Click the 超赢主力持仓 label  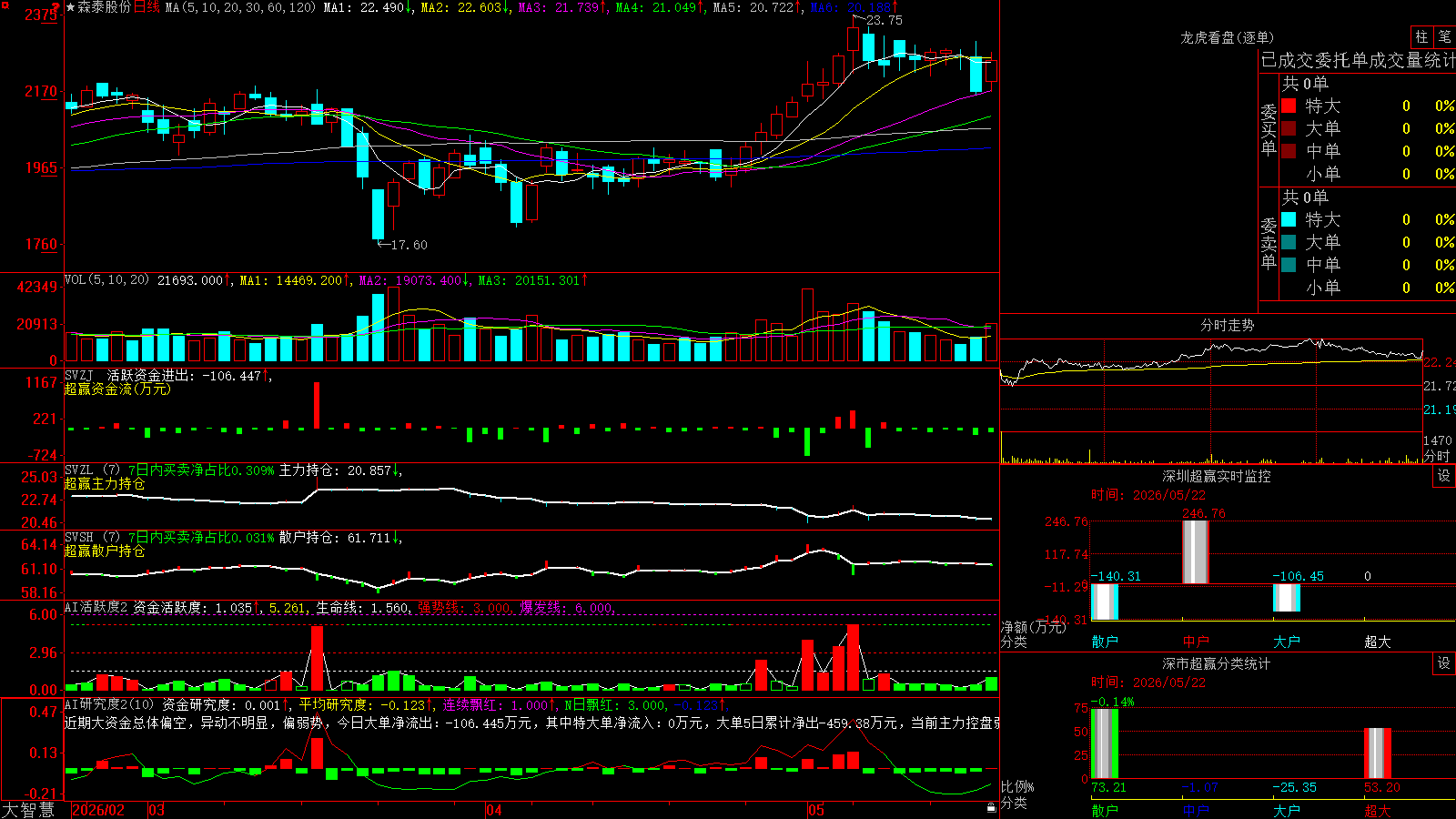point(105,483)
